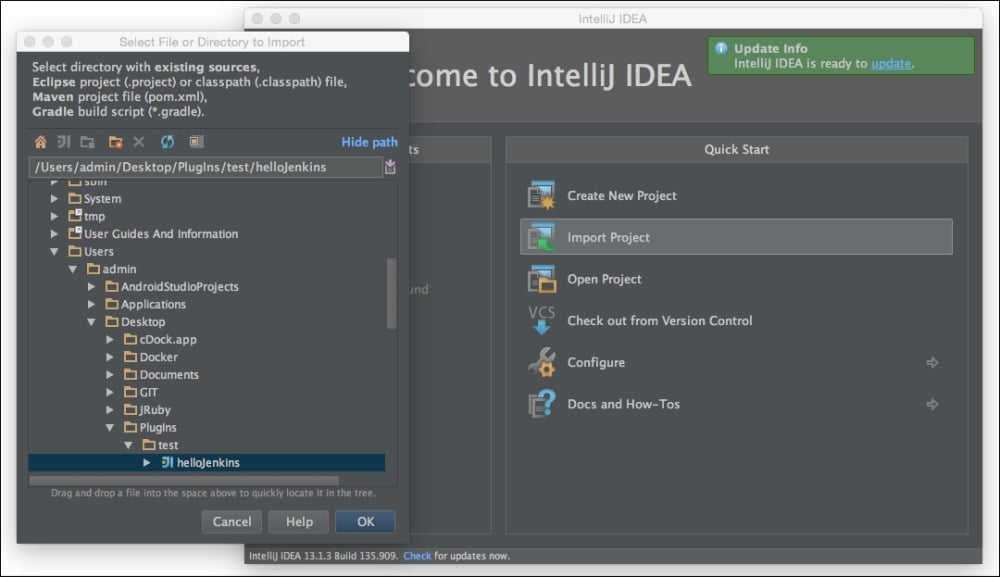
Task: Collapse the test folder
Action: 128,445
